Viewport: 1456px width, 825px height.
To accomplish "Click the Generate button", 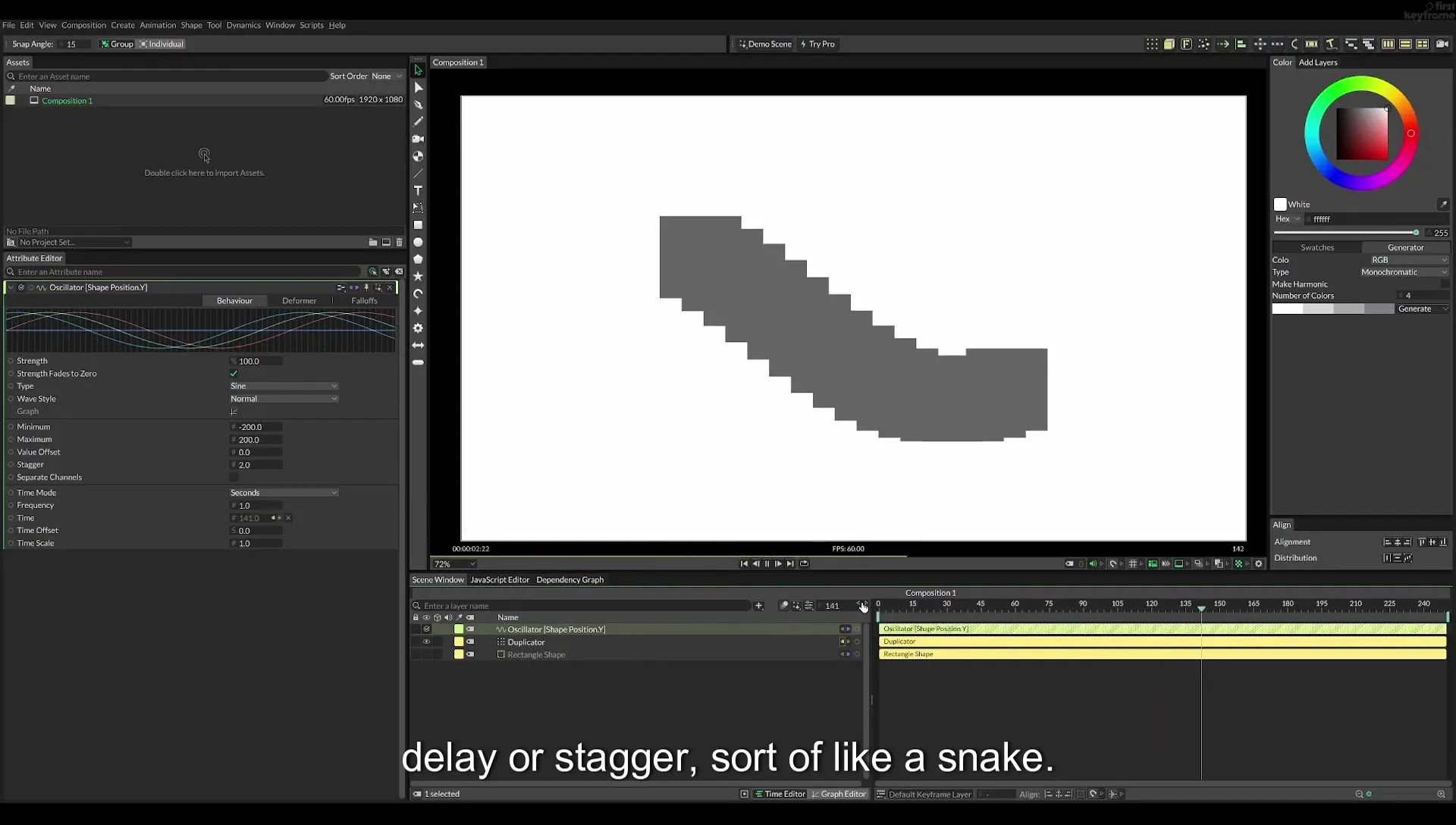I will pos(1423,309).
